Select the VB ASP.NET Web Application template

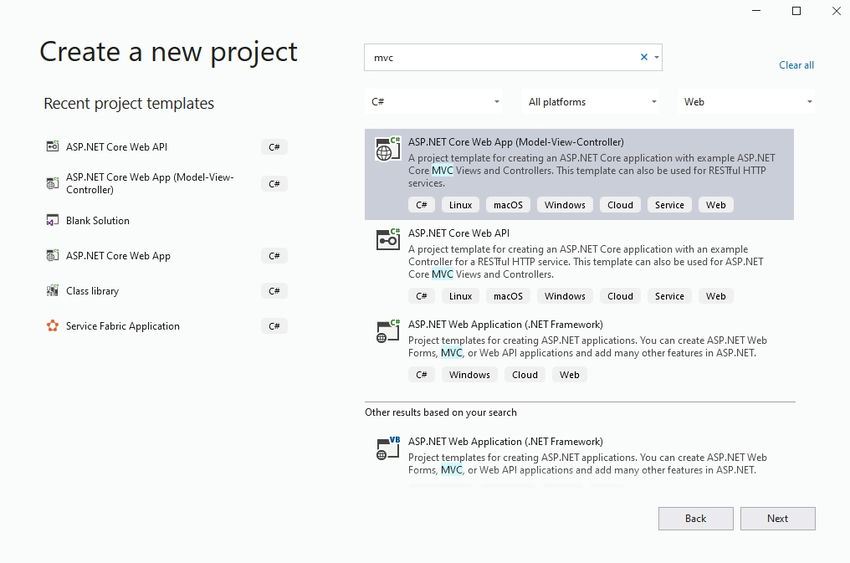tap(579, 458)
